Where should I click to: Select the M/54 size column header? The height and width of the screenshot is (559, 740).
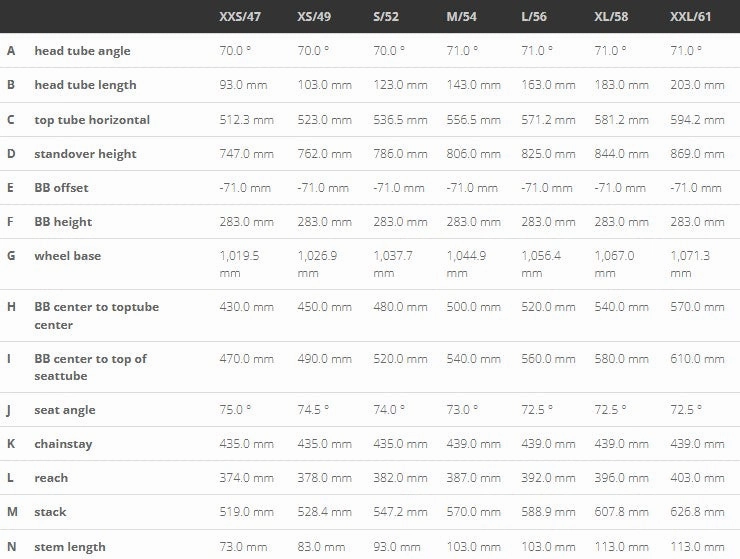461,17
